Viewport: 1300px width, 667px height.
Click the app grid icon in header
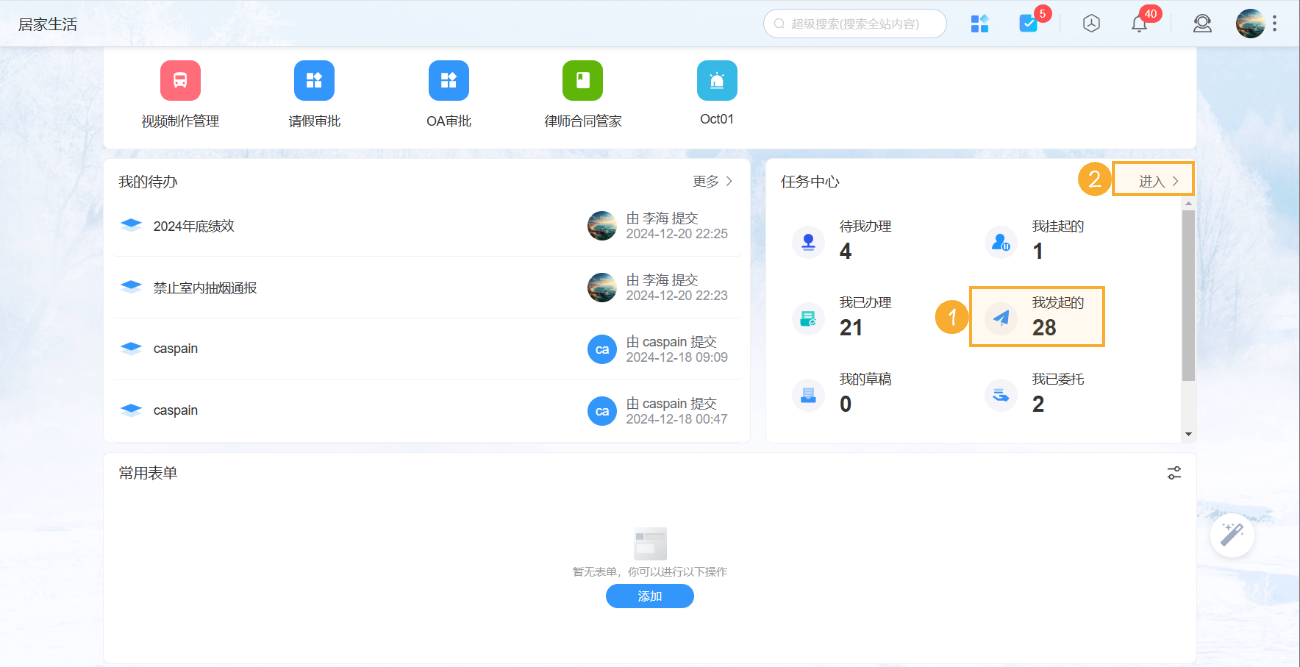(980, 24)
